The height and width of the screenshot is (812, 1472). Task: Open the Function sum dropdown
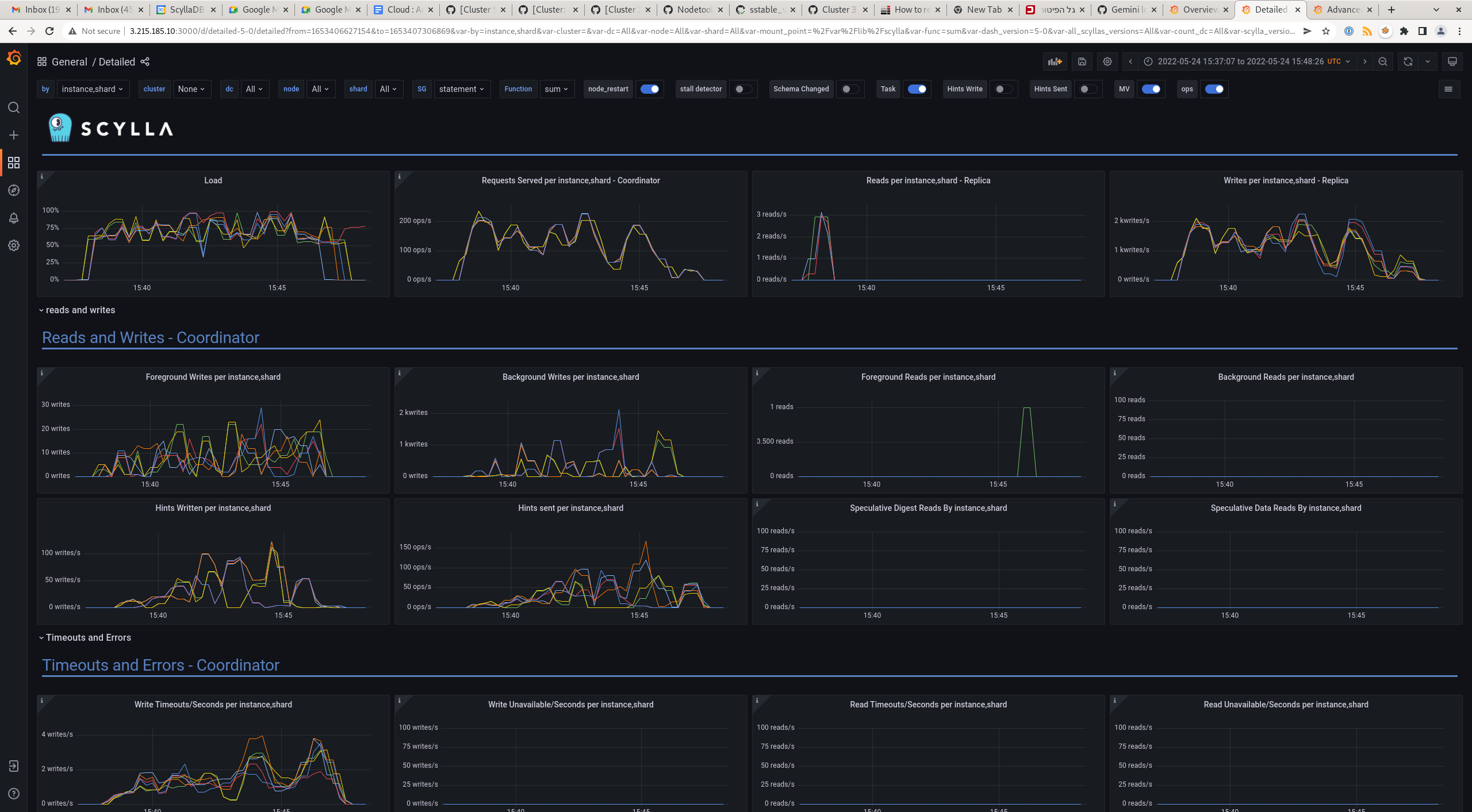click(x=555, y=89)
